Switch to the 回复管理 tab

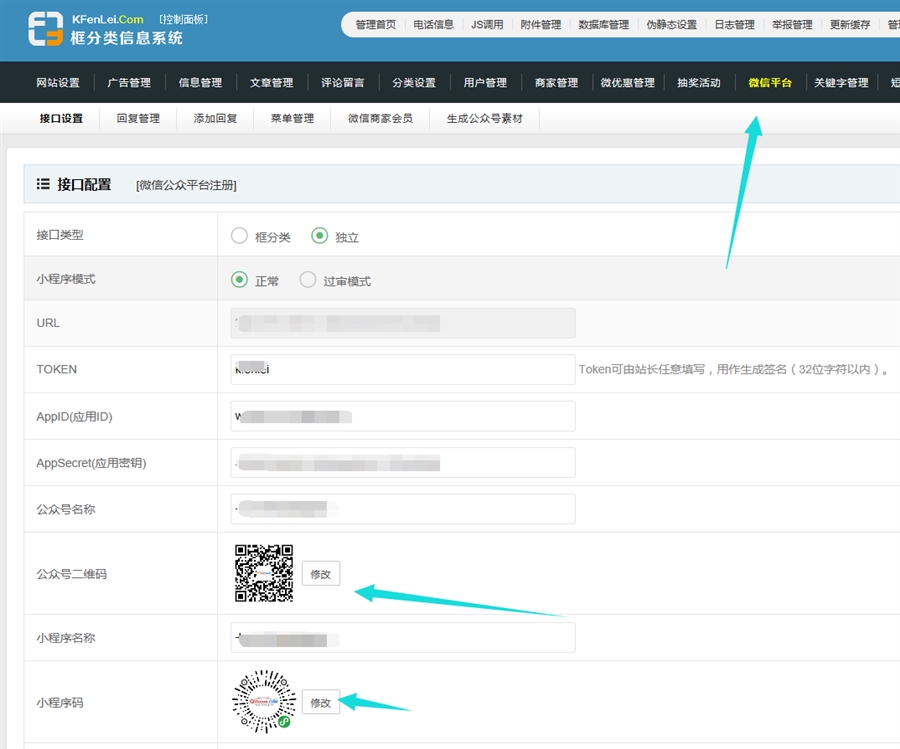tap(138, 119)
